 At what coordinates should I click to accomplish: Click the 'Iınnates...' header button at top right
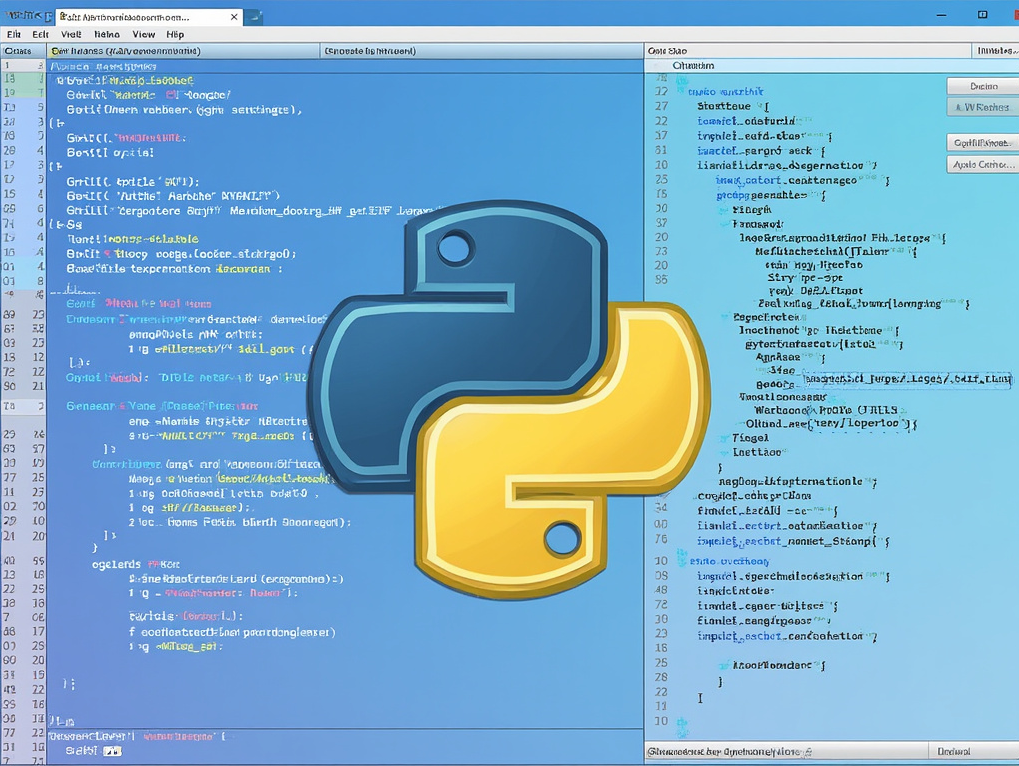click(x=995, y=51)
